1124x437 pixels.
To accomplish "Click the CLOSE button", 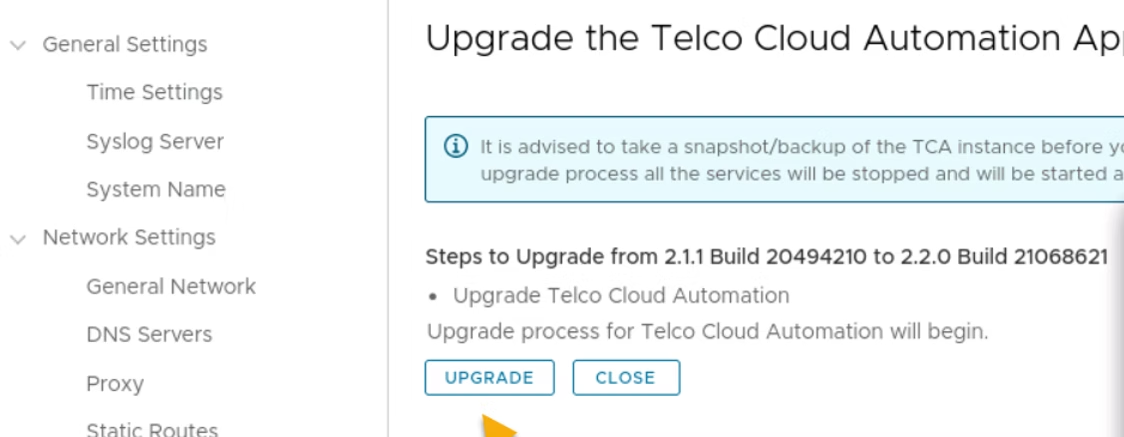I will point(626,378).
